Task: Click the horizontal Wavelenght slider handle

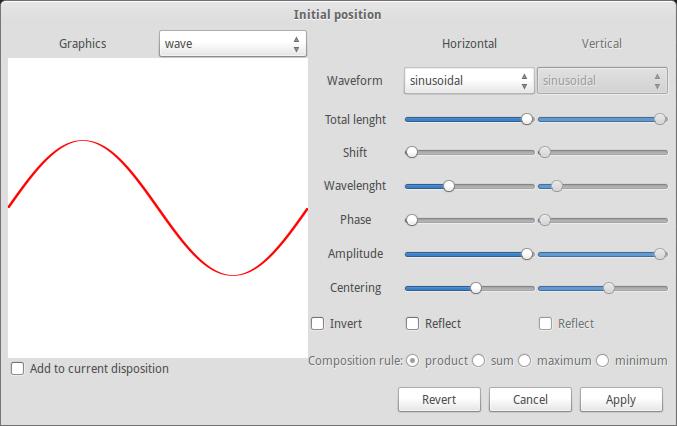Action: [449, 186]
